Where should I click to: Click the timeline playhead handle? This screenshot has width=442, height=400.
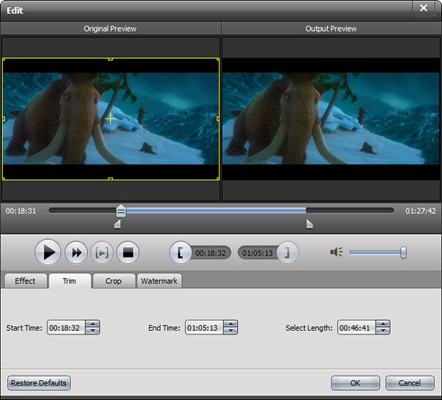(121, 211)
